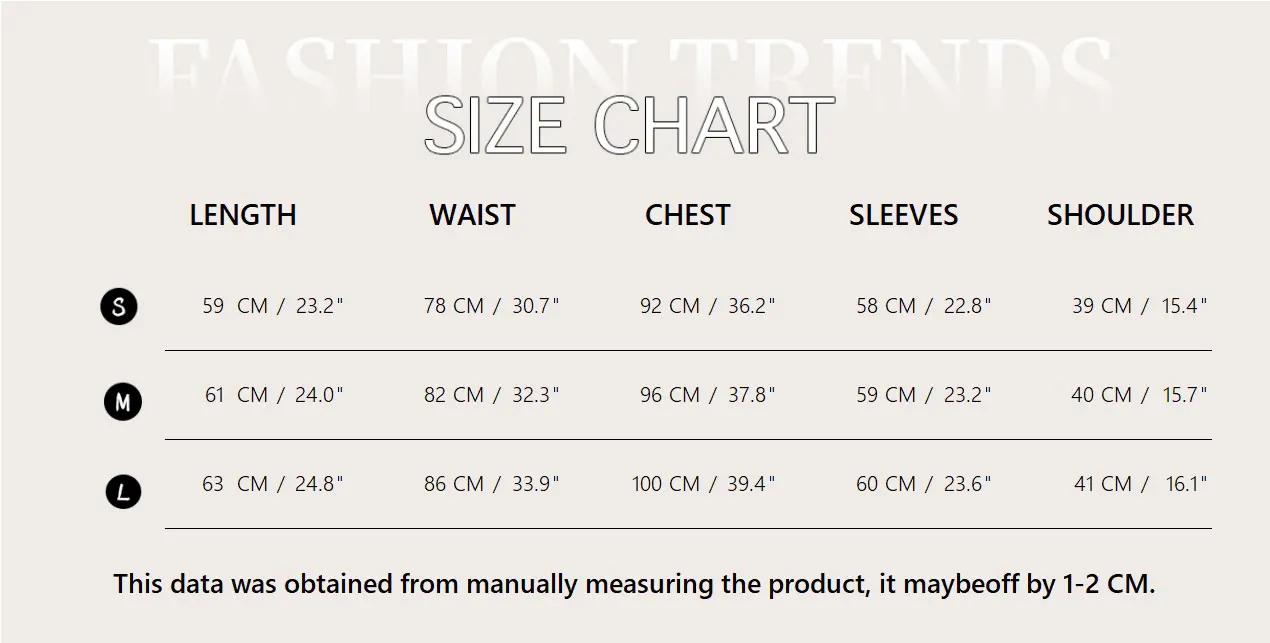Select the large shoulder value 41 CM

pyautogui.click(x=1103, y=484)
